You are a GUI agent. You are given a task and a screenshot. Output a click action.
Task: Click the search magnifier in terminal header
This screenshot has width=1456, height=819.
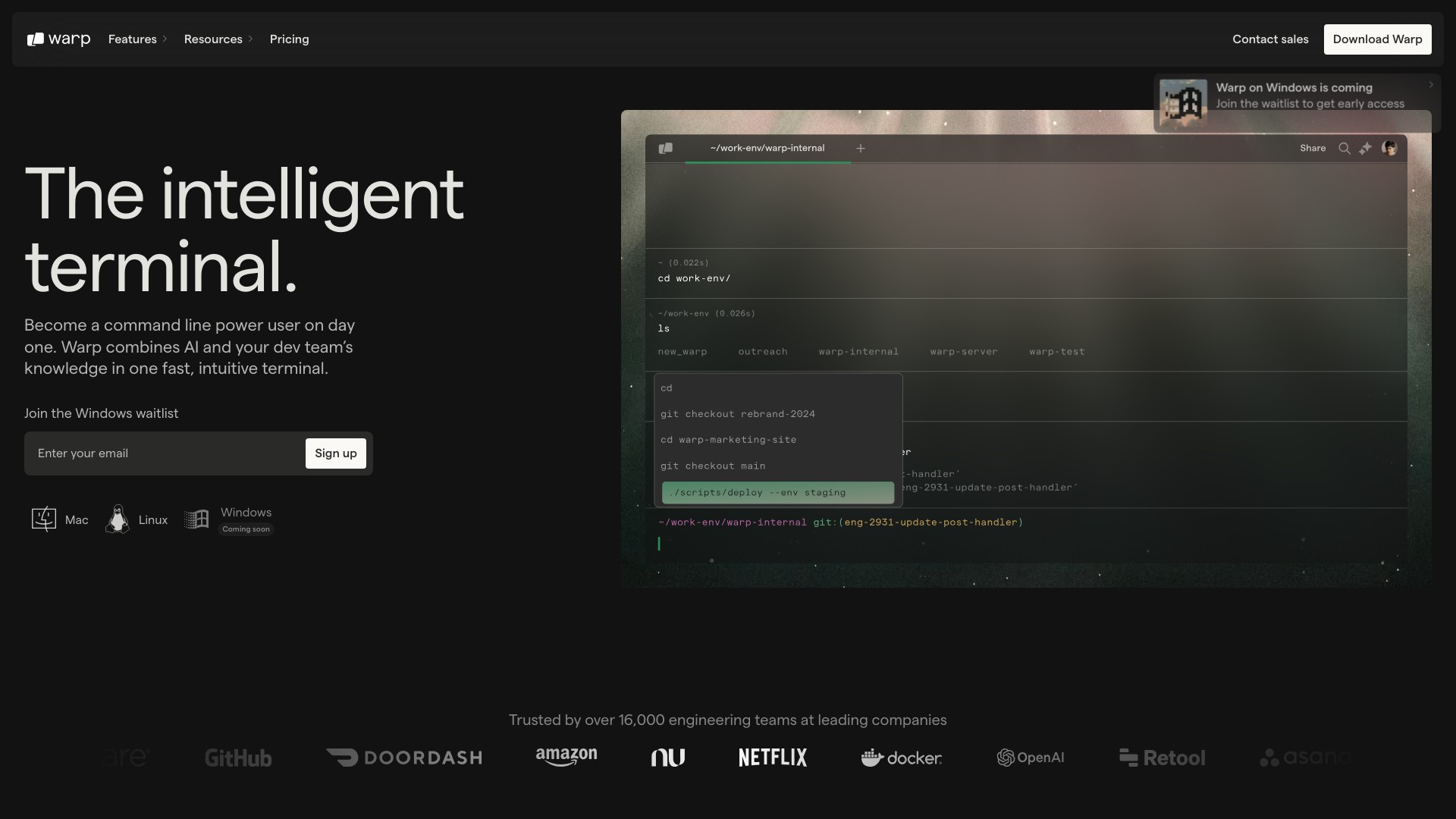point(1345,149)
